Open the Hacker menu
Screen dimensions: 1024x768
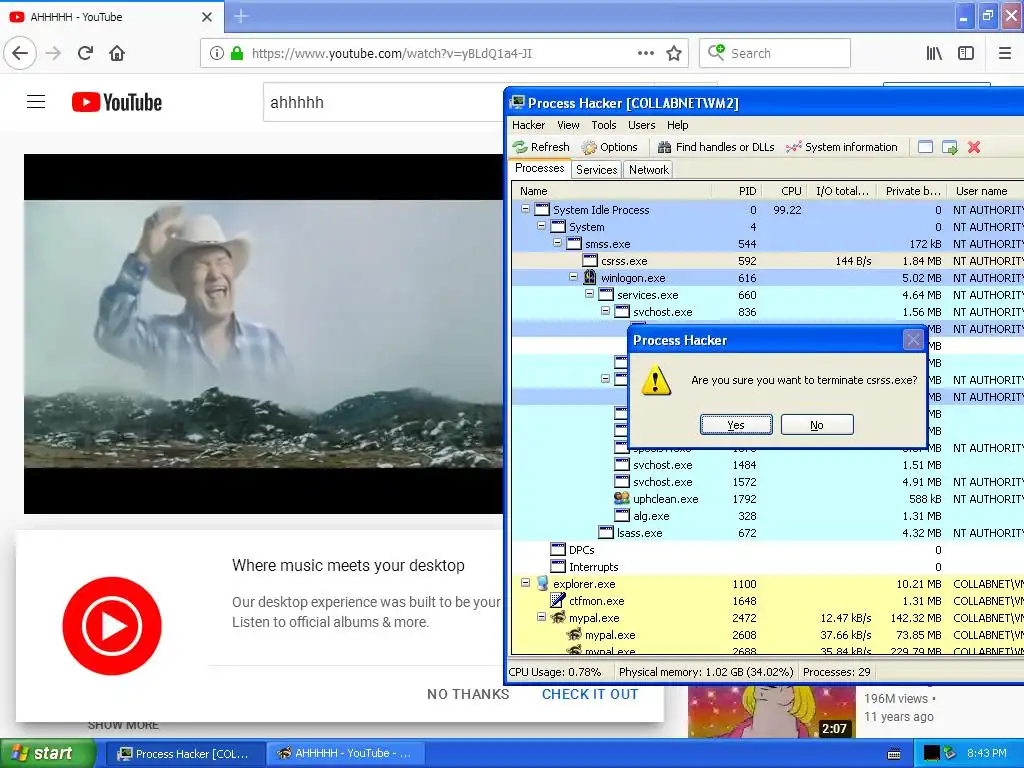coord(528,125)
